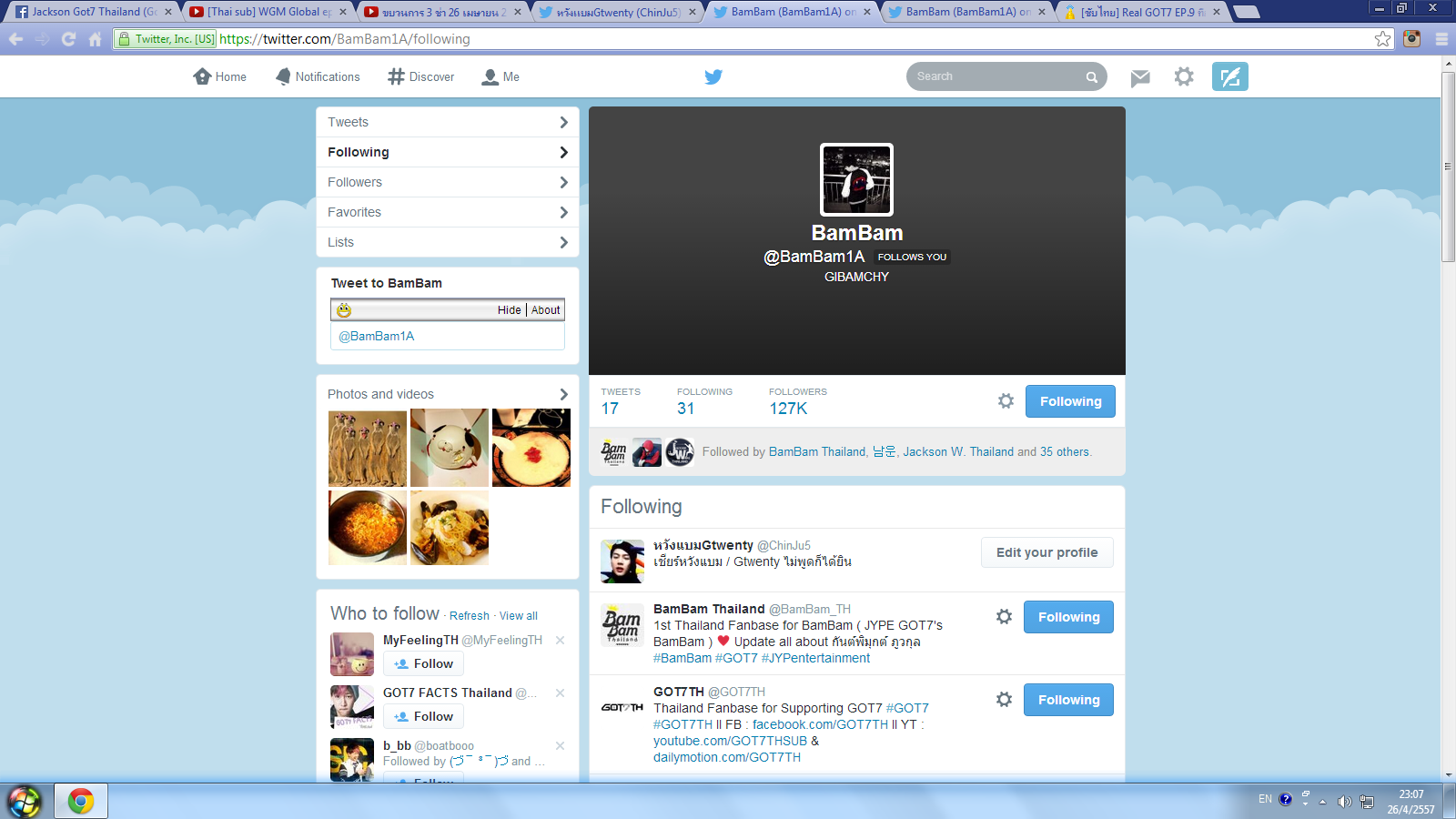
Task: Open settings gear in top bar
Action: (1184, 76)
